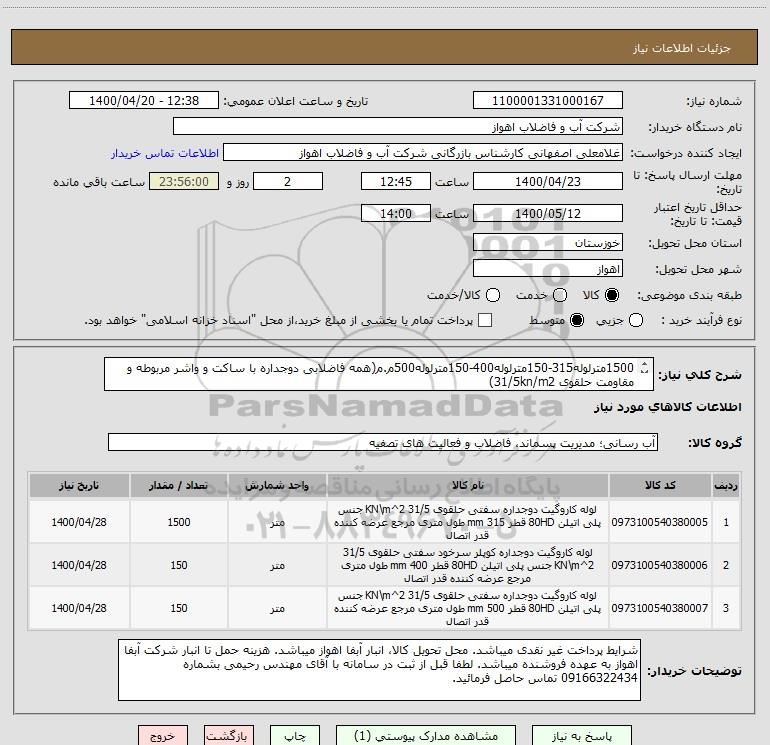Click the اطلاعات کالاهای مورد نیاز heading
The width and height of the screenshot is (770, 745).
pos(667,407)
